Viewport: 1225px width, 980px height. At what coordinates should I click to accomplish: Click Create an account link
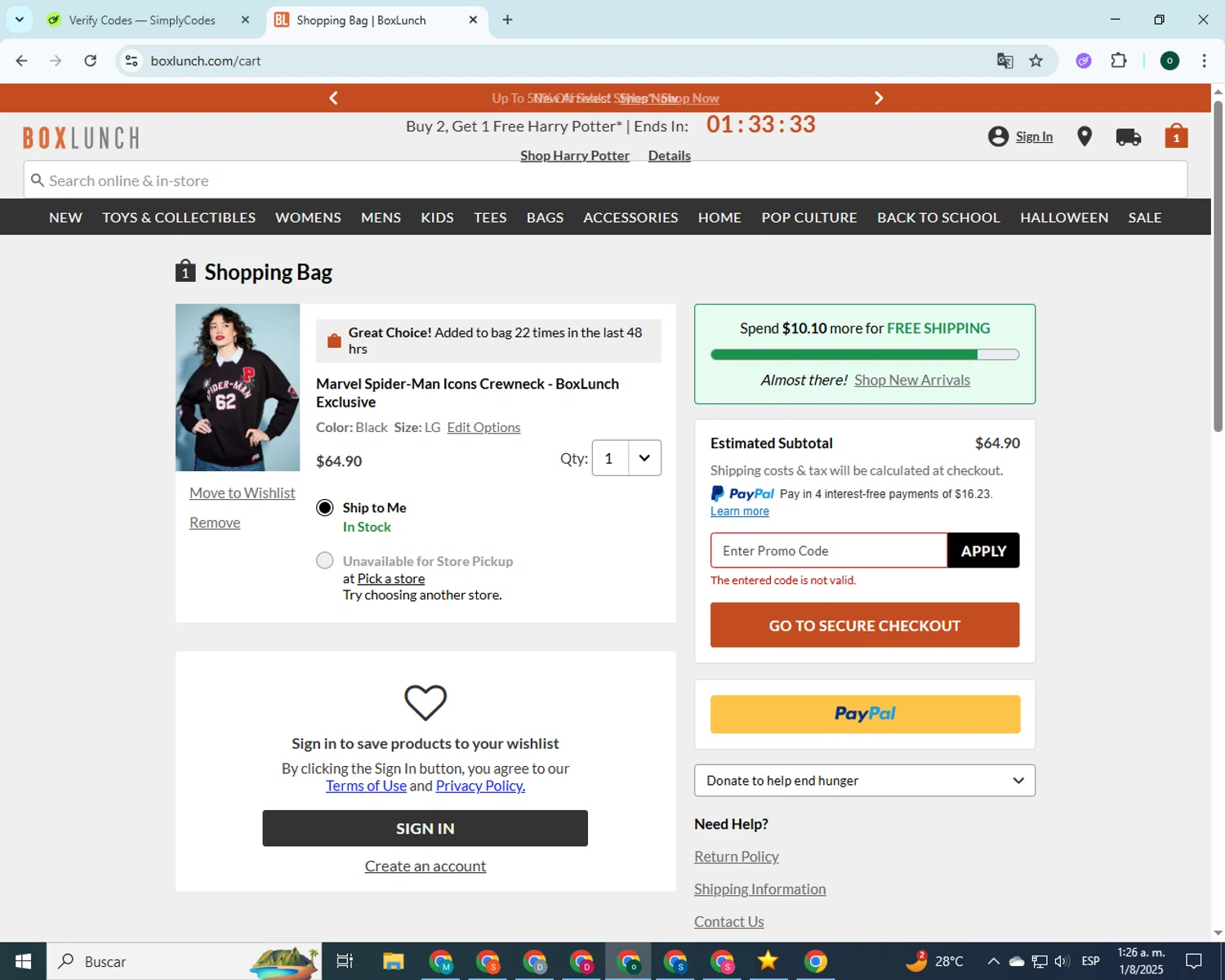coord(425,866)
